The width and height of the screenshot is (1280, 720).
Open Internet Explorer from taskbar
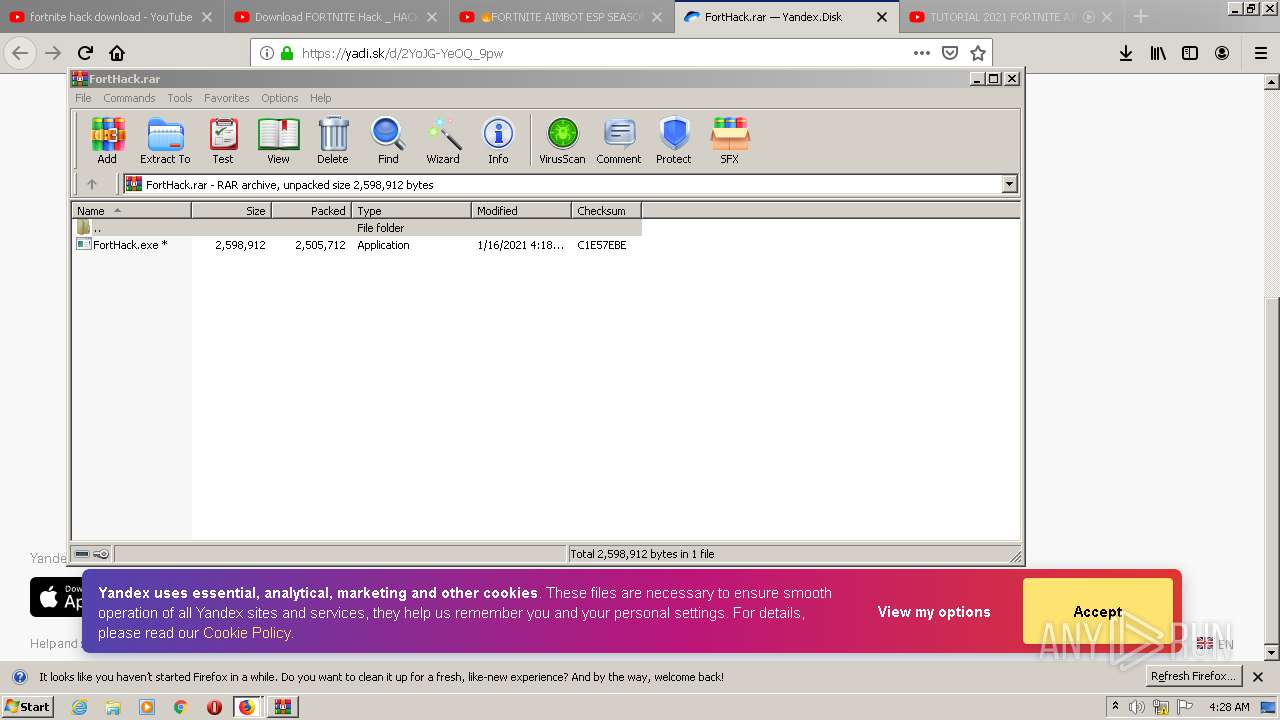click(80, 707)
